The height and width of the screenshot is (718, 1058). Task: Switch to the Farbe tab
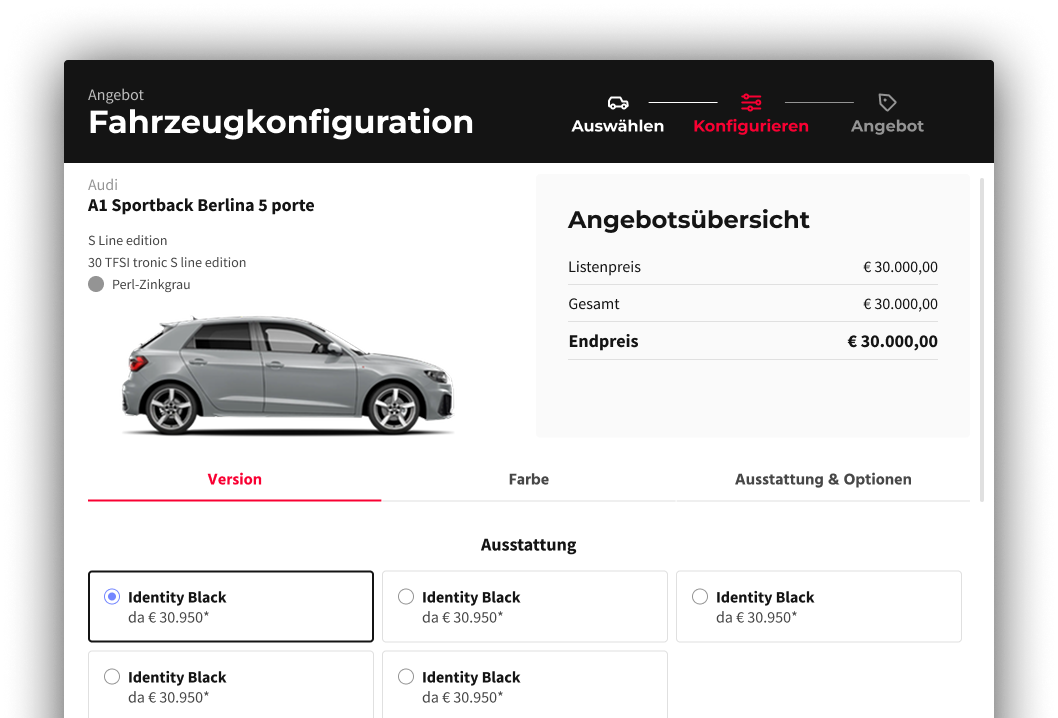(x=528, y=479)
